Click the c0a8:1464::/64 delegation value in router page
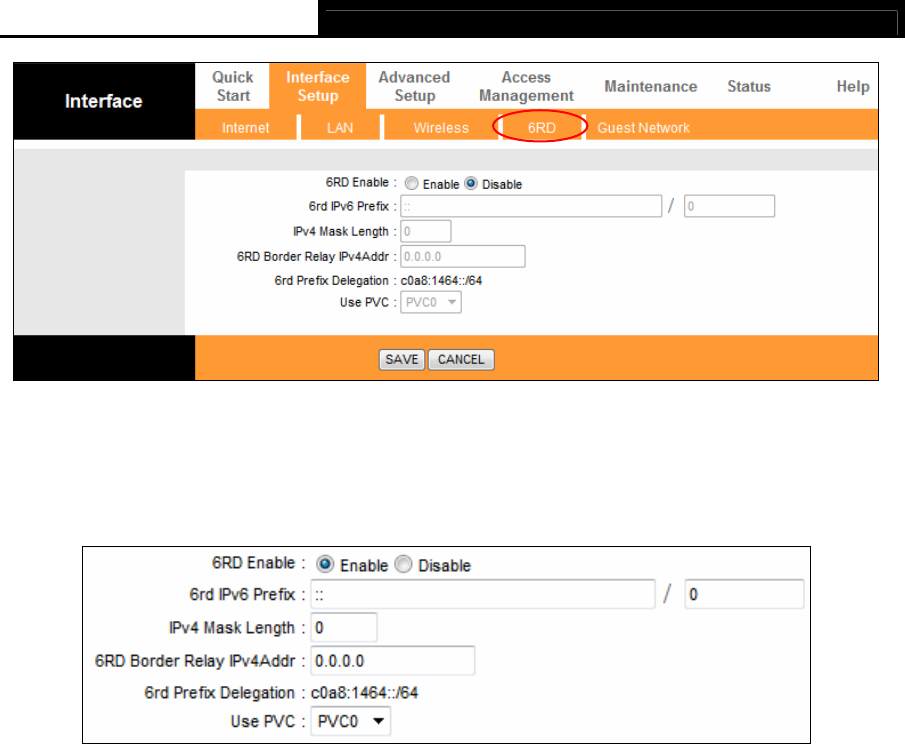905x744 pixels. click(442, 281)
